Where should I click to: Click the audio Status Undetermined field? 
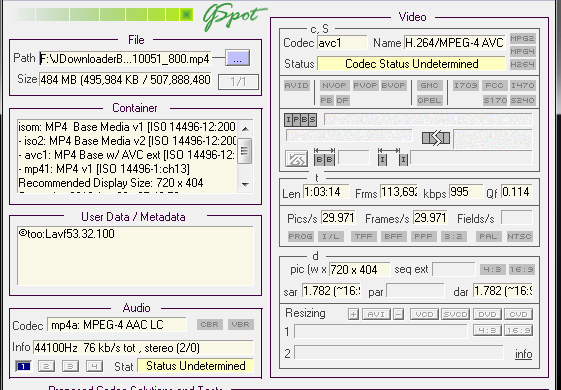coord(195,366)
